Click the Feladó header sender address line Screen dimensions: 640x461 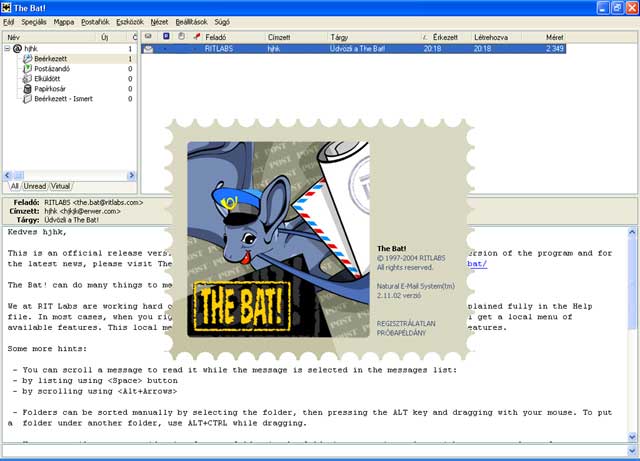coord(93,203)
